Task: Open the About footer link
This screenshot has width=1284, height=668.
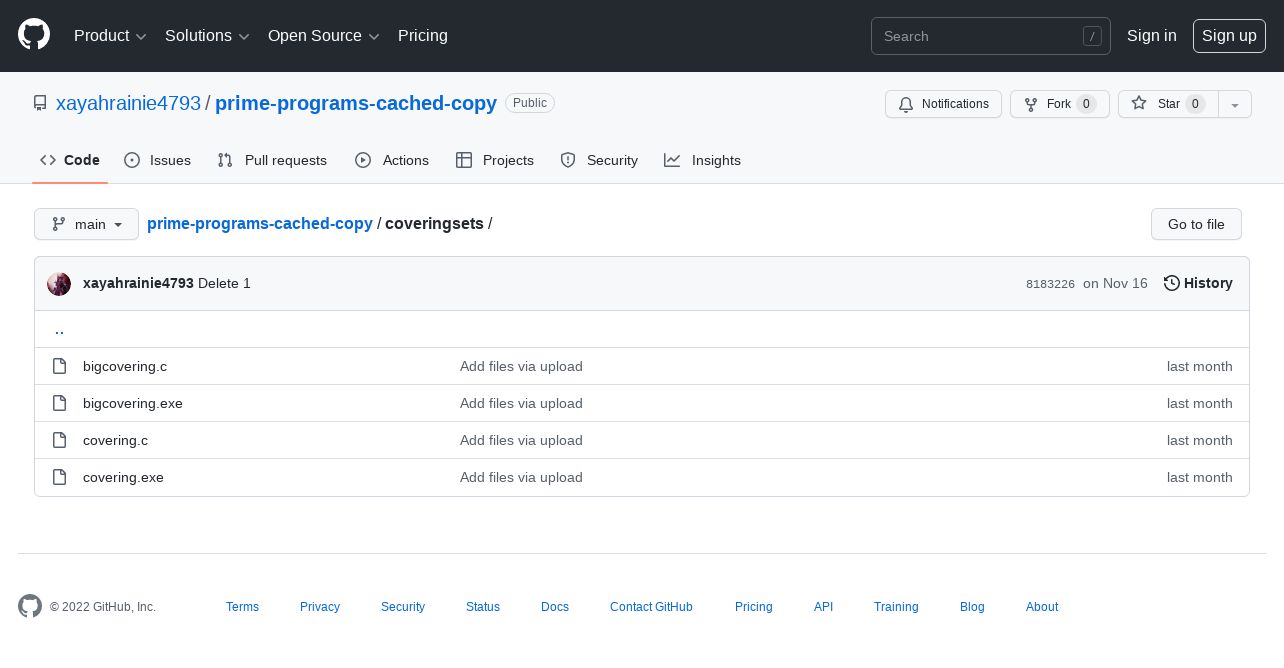Action: [x=1042, y=607]
